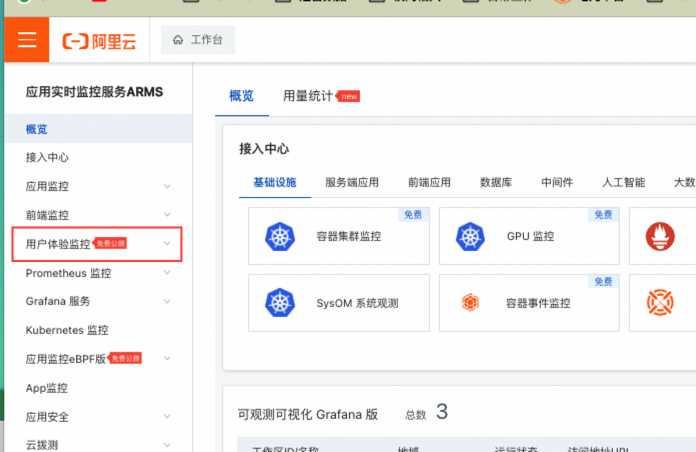
Task: Select the 前端应用 tab
Action: [429, 182]
